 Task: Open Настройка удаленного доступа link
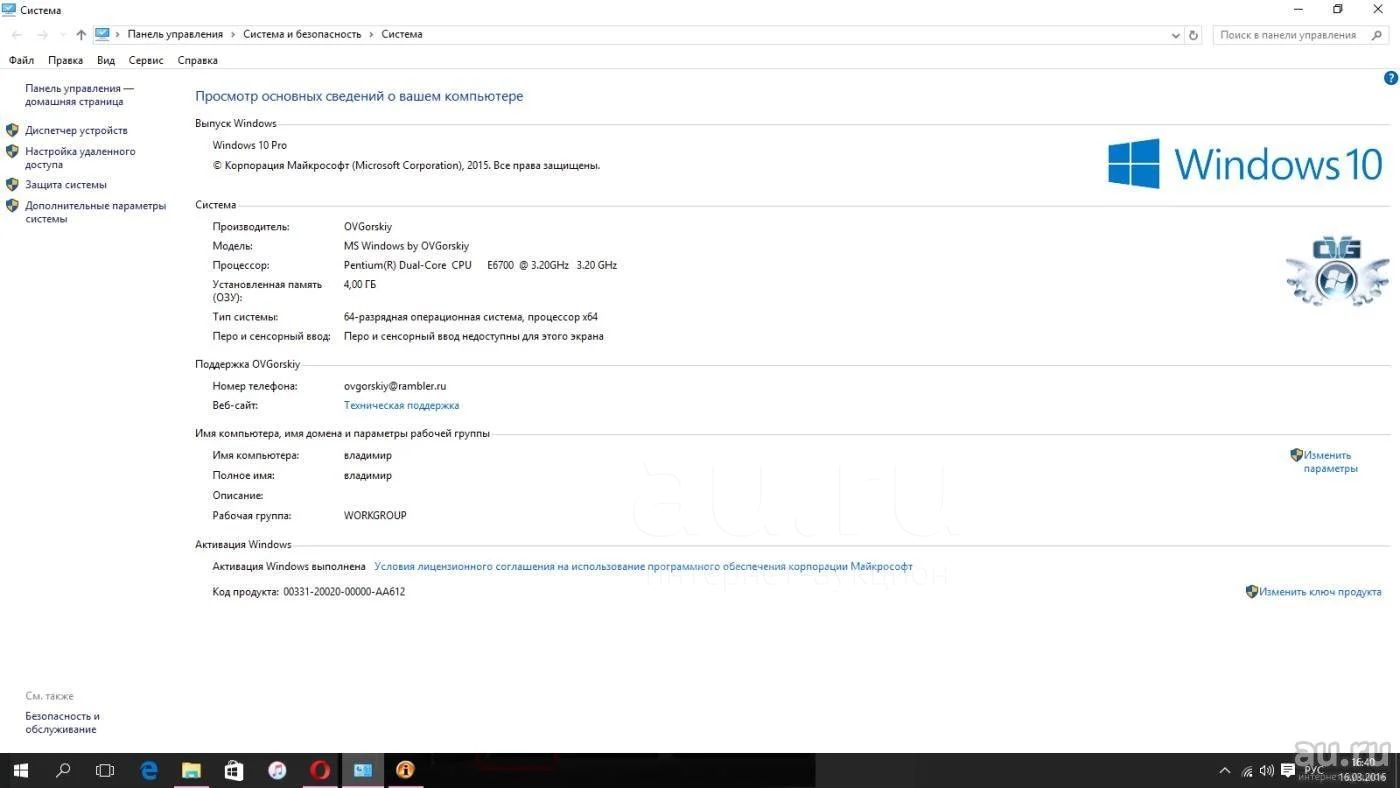(x=80, y=158)
